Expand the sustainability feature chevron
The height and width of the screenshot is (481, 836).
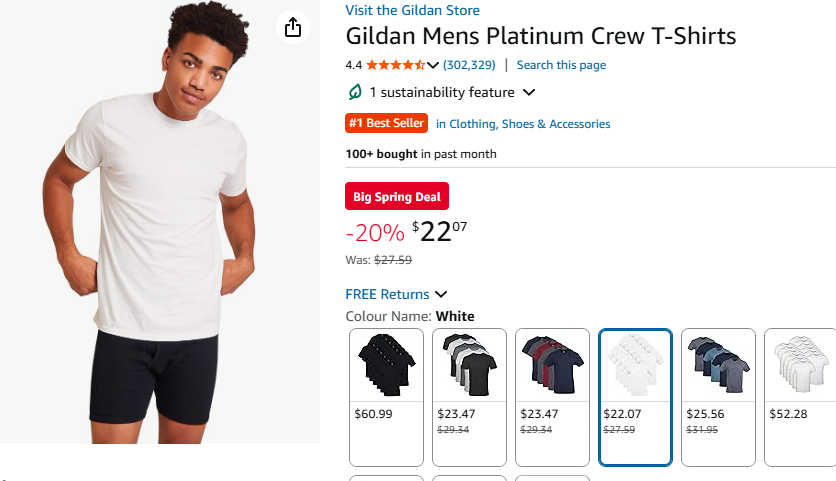click(x=529, y=93)
